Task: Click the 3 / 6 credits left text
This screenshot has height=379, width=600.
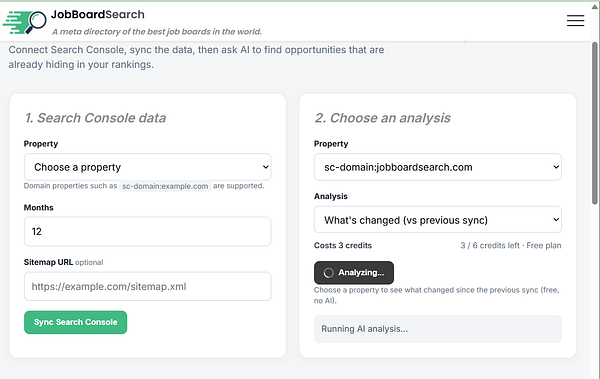Action: 490,245
